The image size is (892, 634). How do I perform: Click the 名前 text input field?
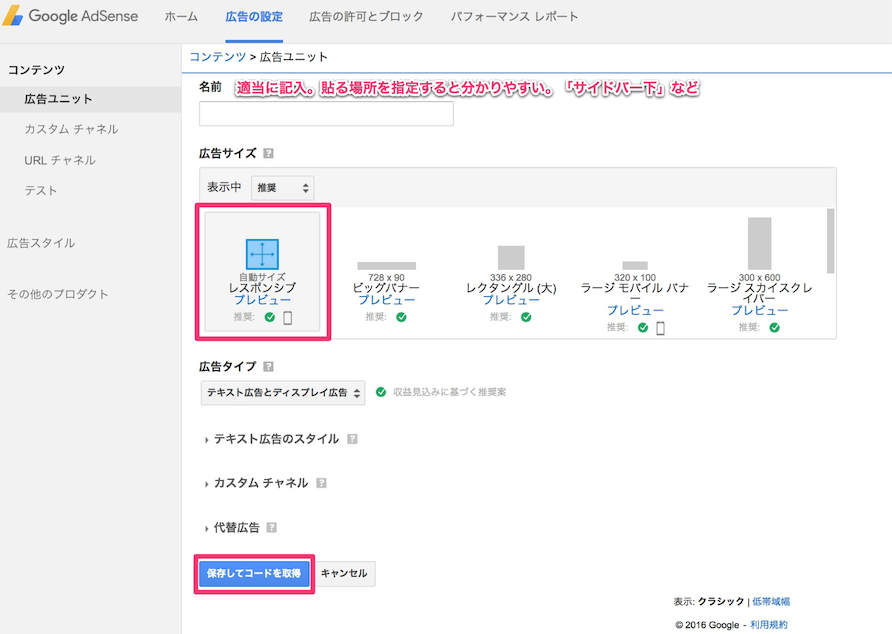(x=326, y=114)
